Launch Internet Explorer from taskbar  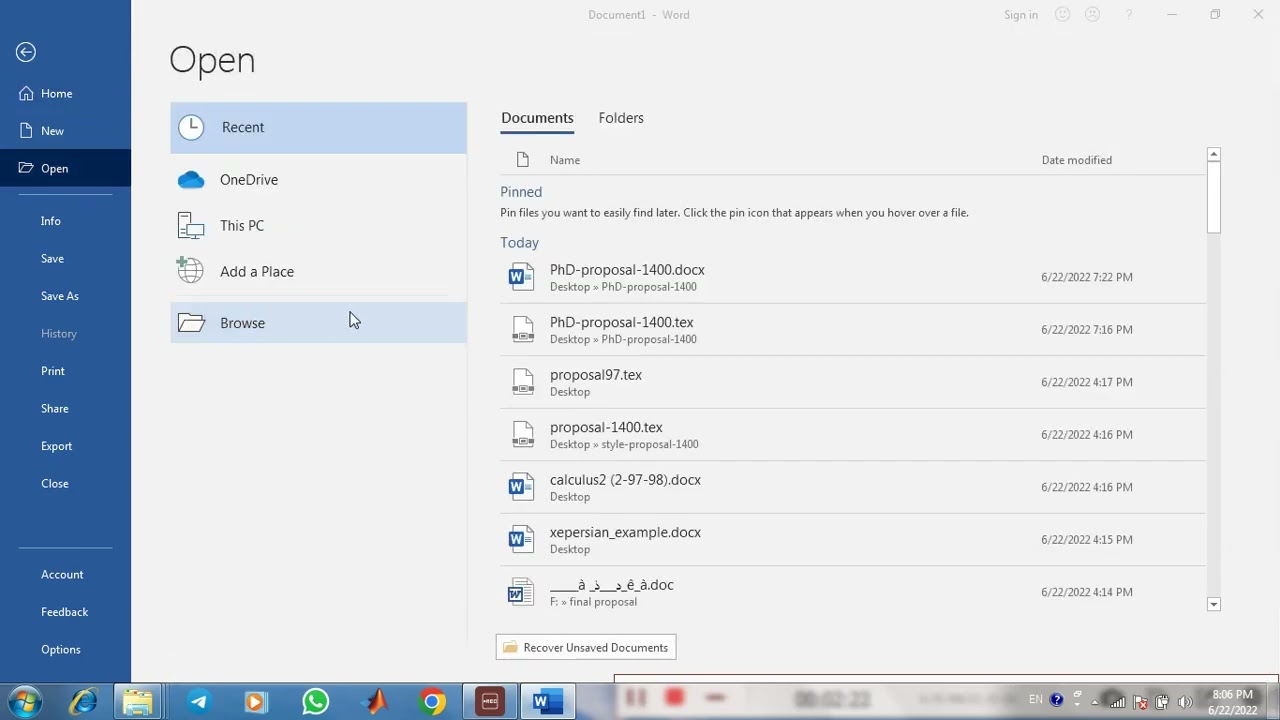tap(83, 702)
